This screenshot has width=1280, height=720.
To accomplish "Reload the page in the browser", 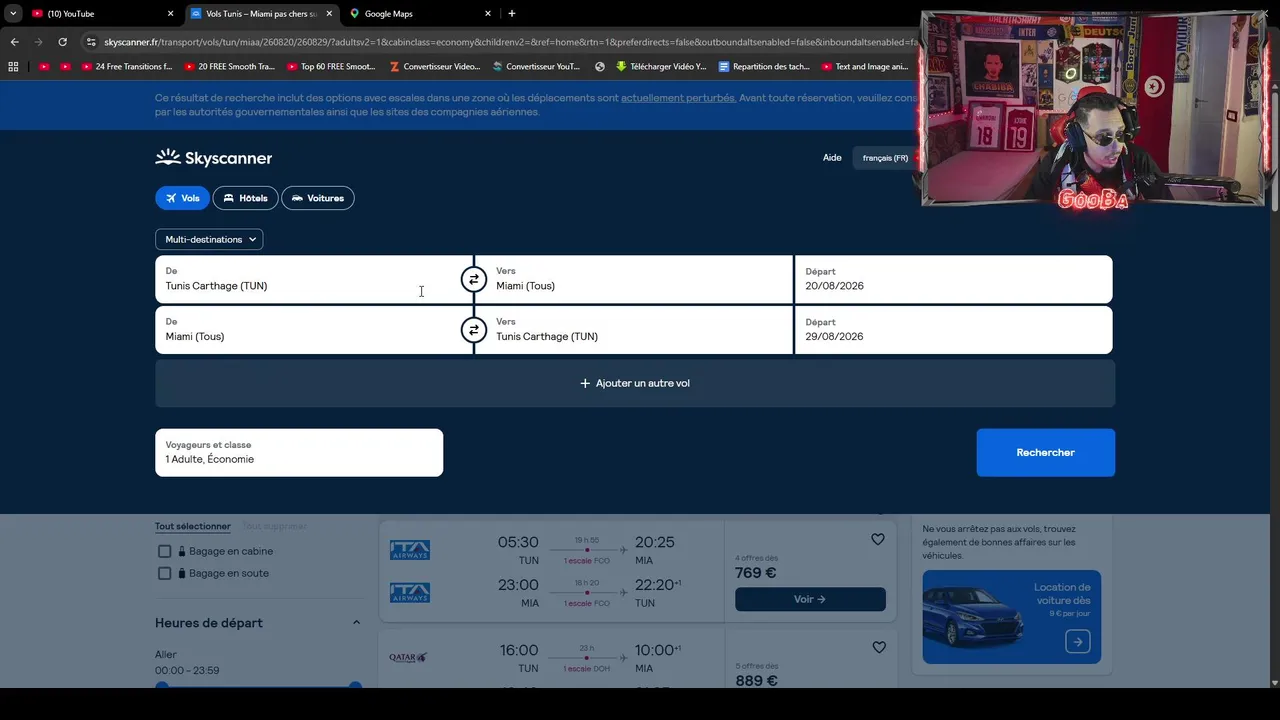I will (62, 42).
